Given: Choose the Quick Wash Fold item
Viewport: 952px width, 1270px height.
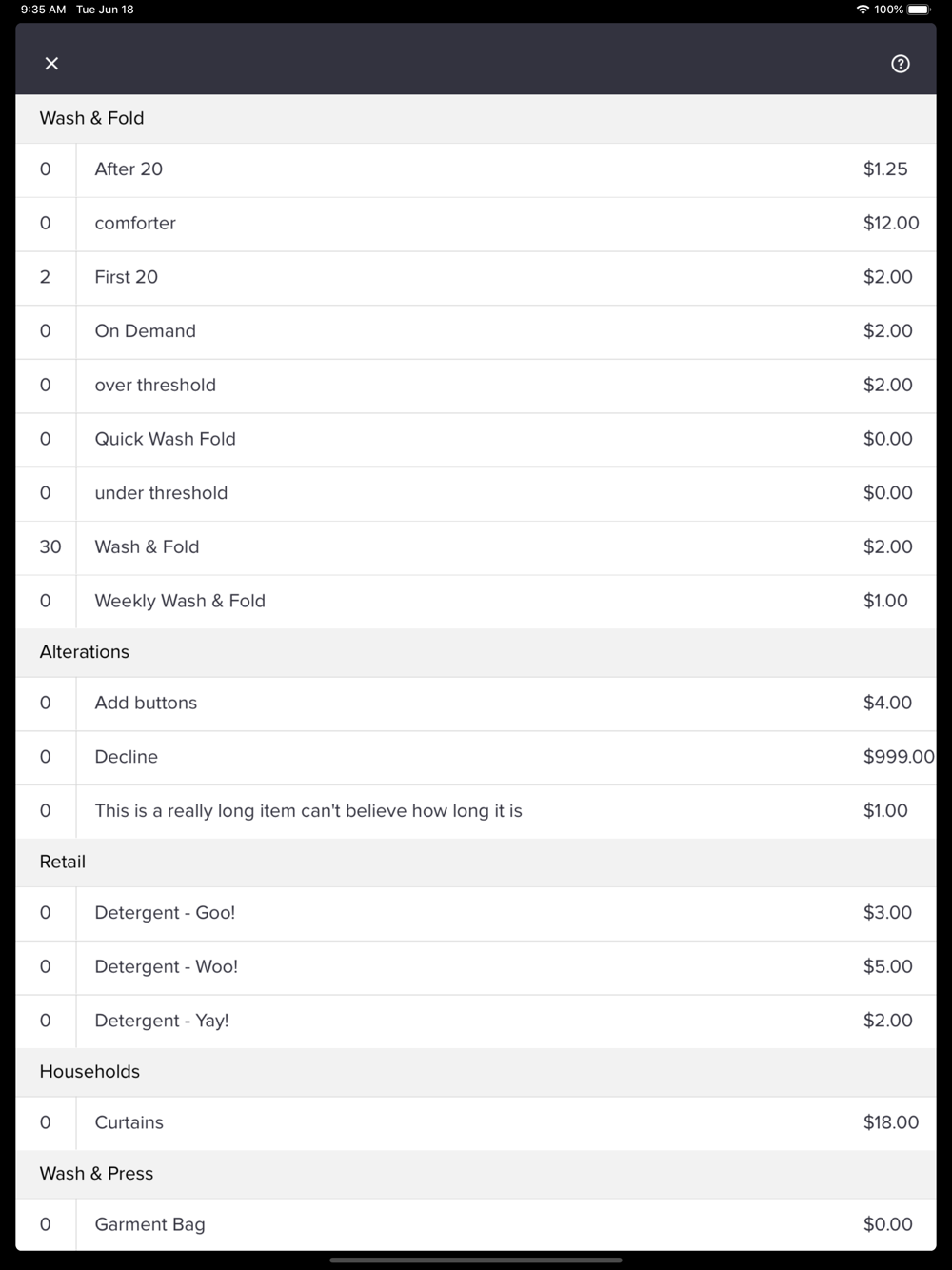Looking at the screenshot, I should pos(476,439).
